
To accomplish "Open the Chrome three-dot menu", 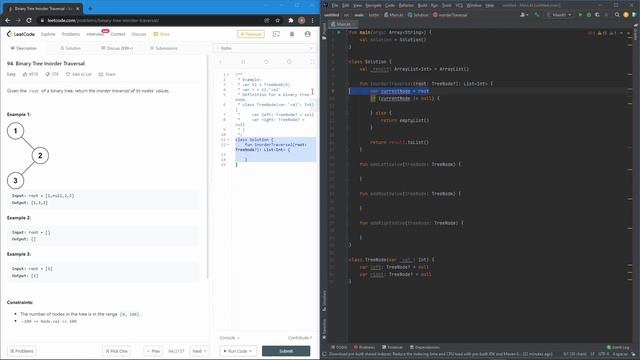I will [313, 20].
